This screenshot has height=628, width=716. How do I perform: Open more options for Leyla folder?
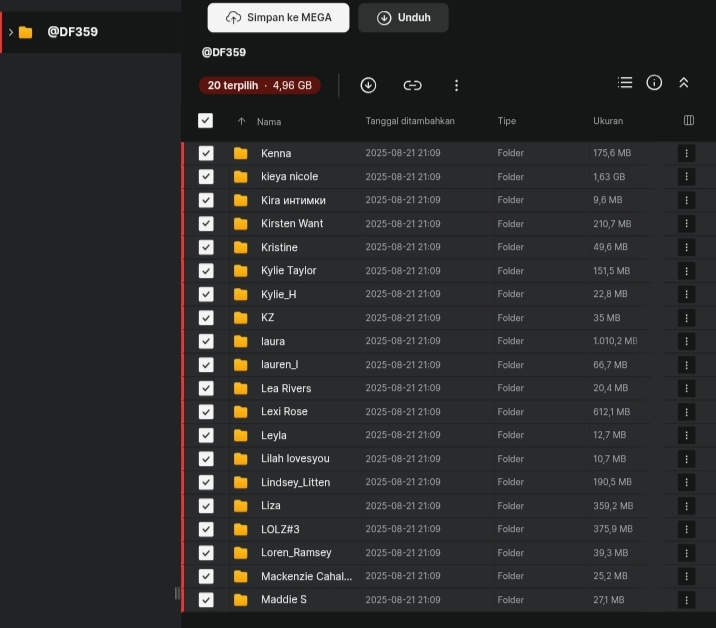click(686, 435)
